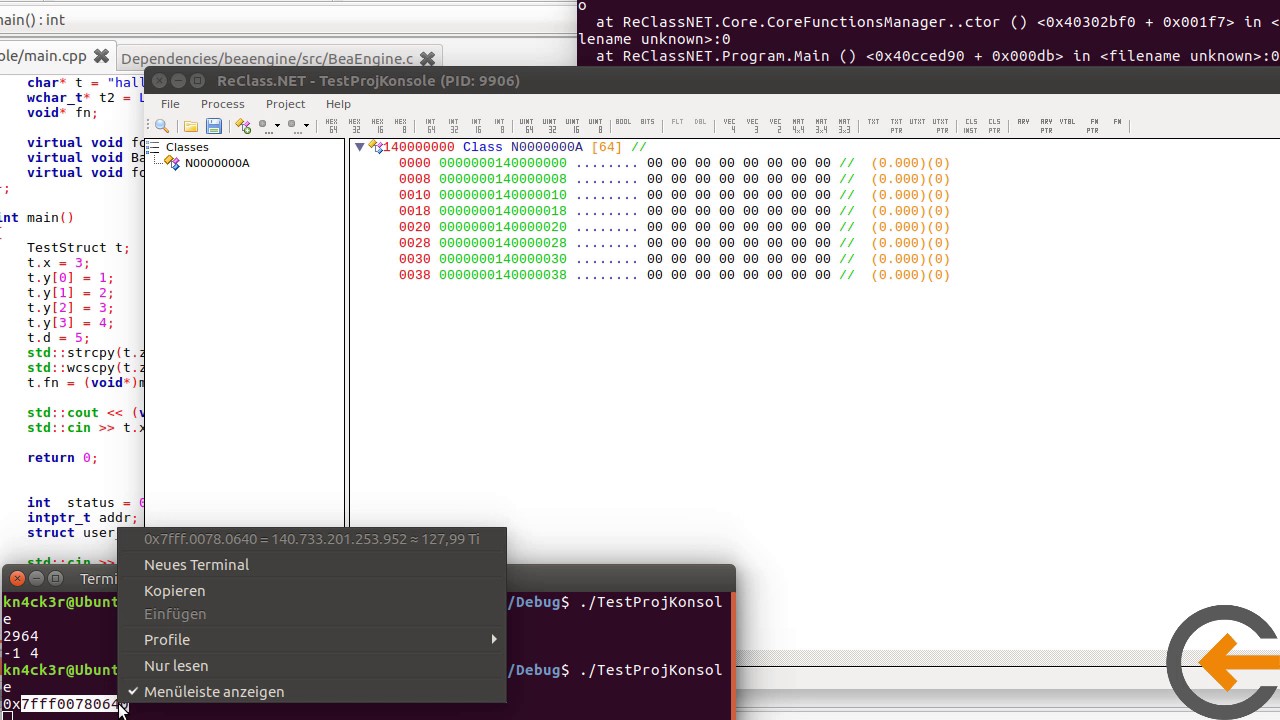Click memory row at offset 0018
1280x720 pixels.
[674, 211]
